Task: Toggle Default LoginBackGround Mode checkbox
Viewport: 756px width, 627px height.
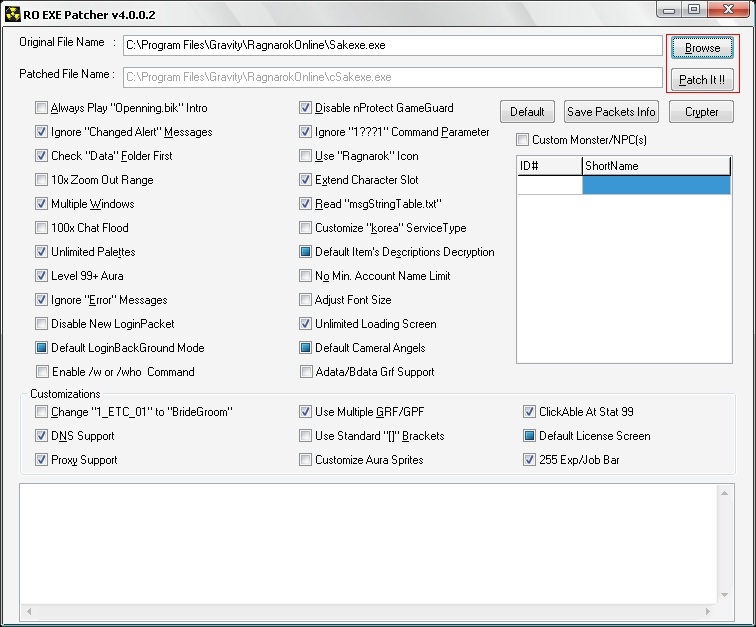Action: [42, 348]
